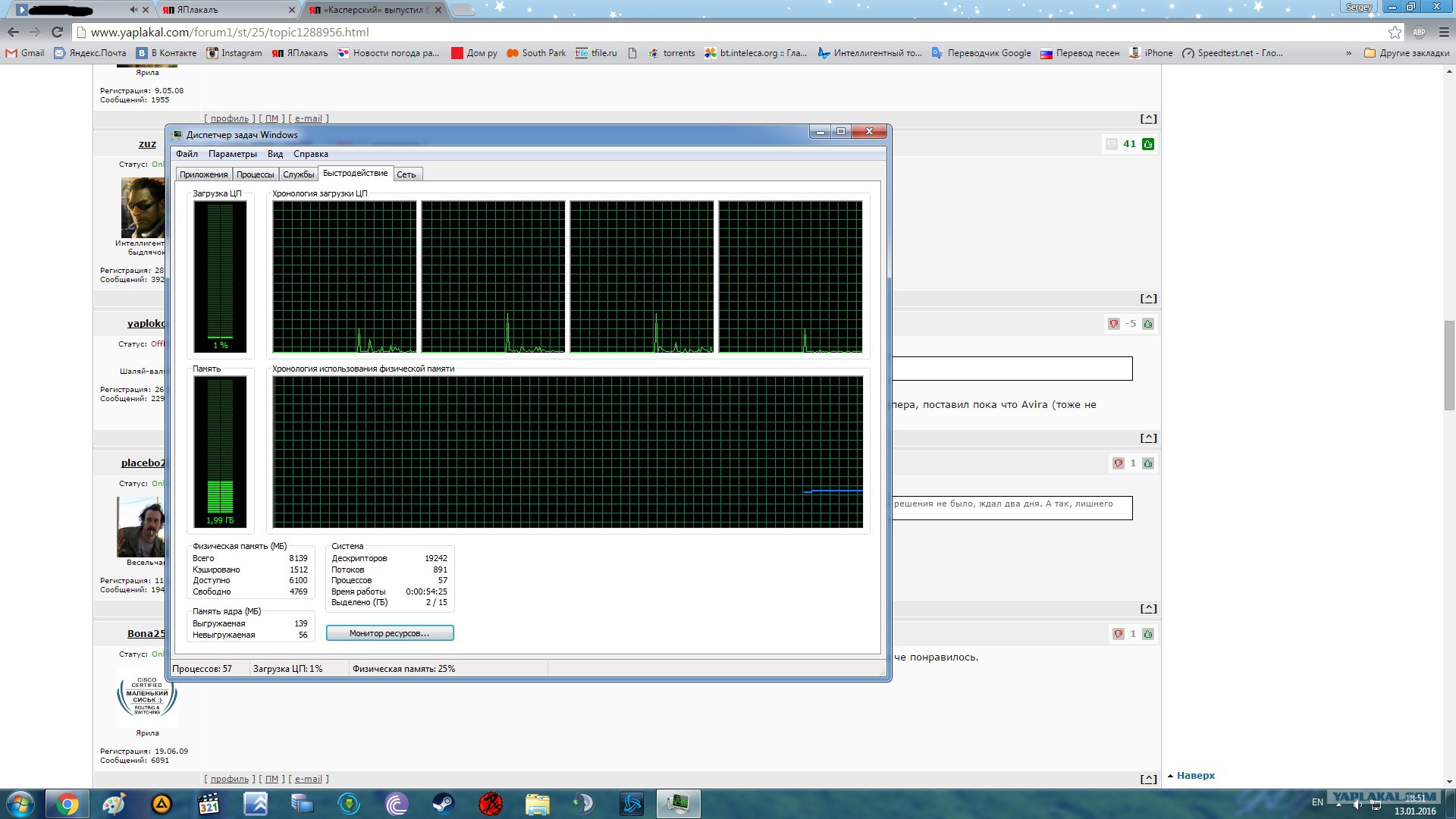Open the Chrome hamburger menu
The width and height of the screenshot is (1456, 819).
pos(1444,32)
